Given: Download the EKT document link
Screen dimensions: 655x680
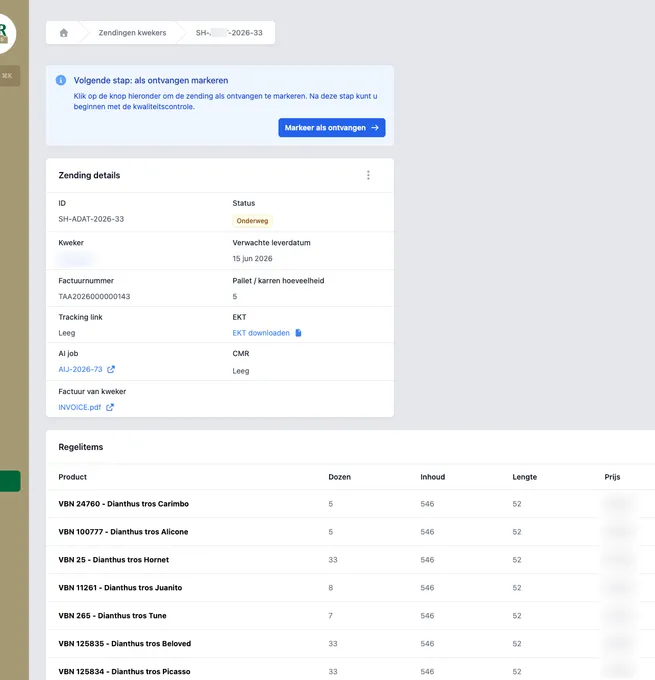Looking at the screenshot, I should tap(261, 333).
